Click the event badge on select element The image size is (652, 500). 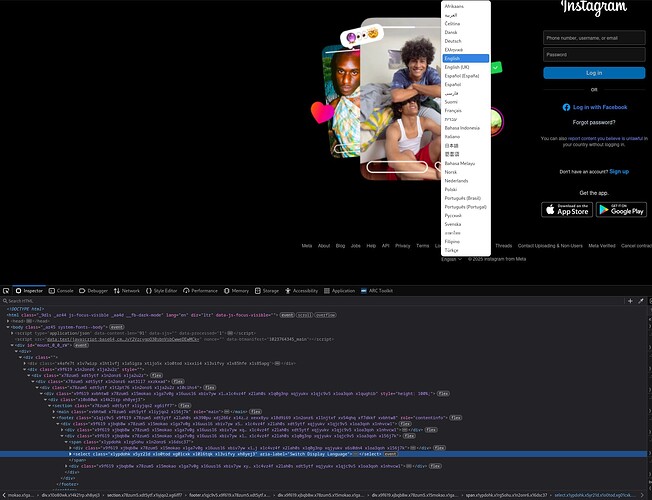point(390,454)
